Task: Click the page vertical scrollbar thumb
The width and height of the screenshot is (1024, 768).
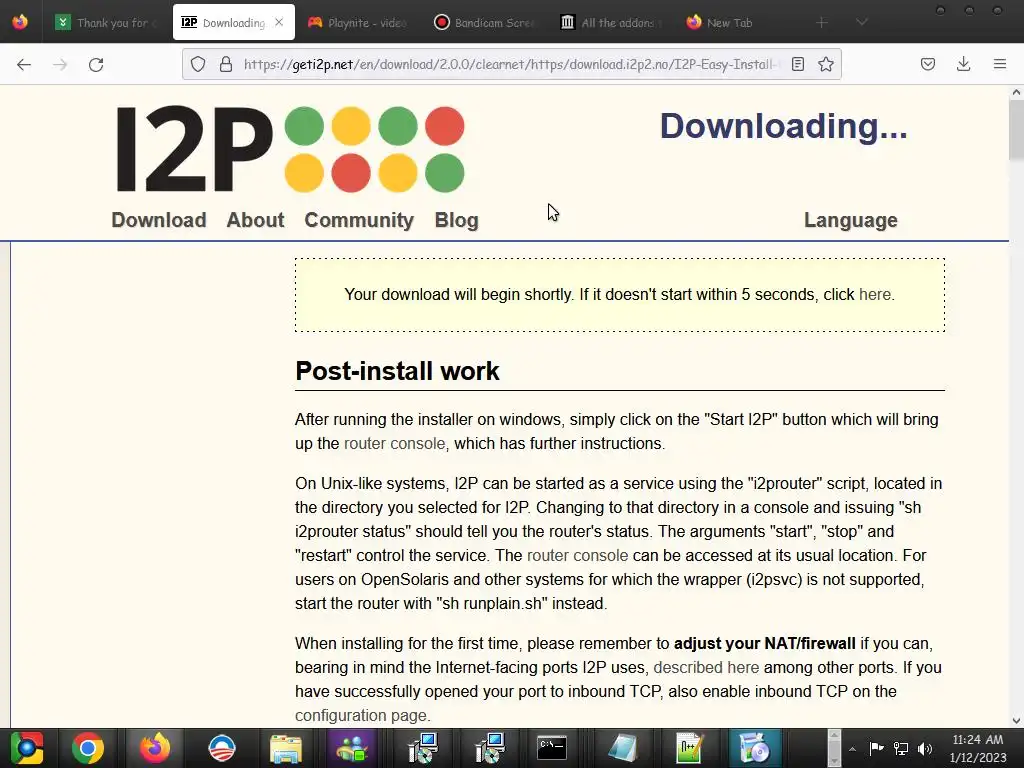Action: 1016,130
